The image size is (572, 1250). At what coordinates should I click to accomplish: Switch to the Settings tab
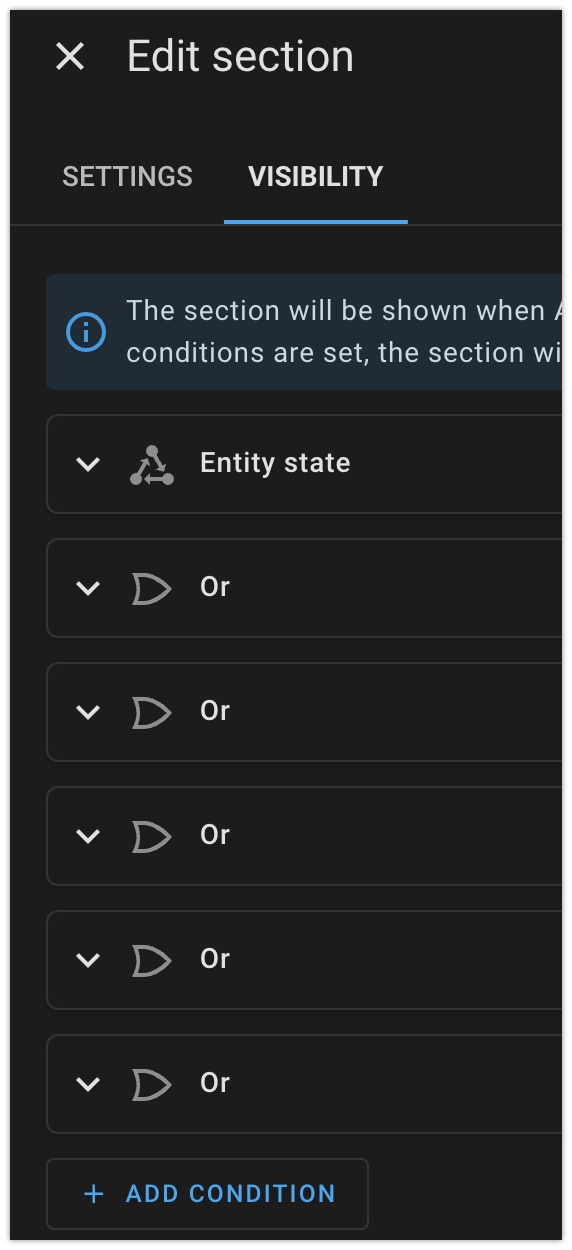tap(127, 177)
